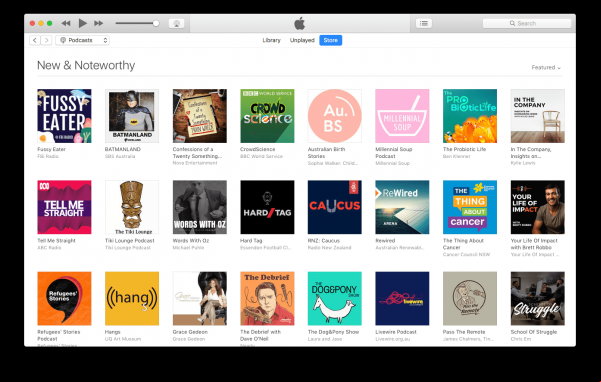Adjust the volume slider knob
601x382 pixels.
click(x=156, y=23)
